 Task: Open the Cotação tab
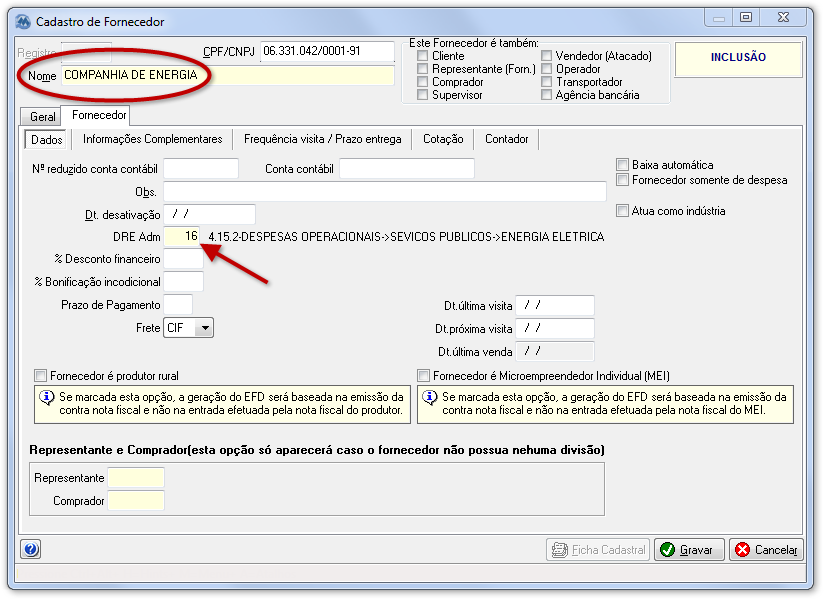pos(443,139)
